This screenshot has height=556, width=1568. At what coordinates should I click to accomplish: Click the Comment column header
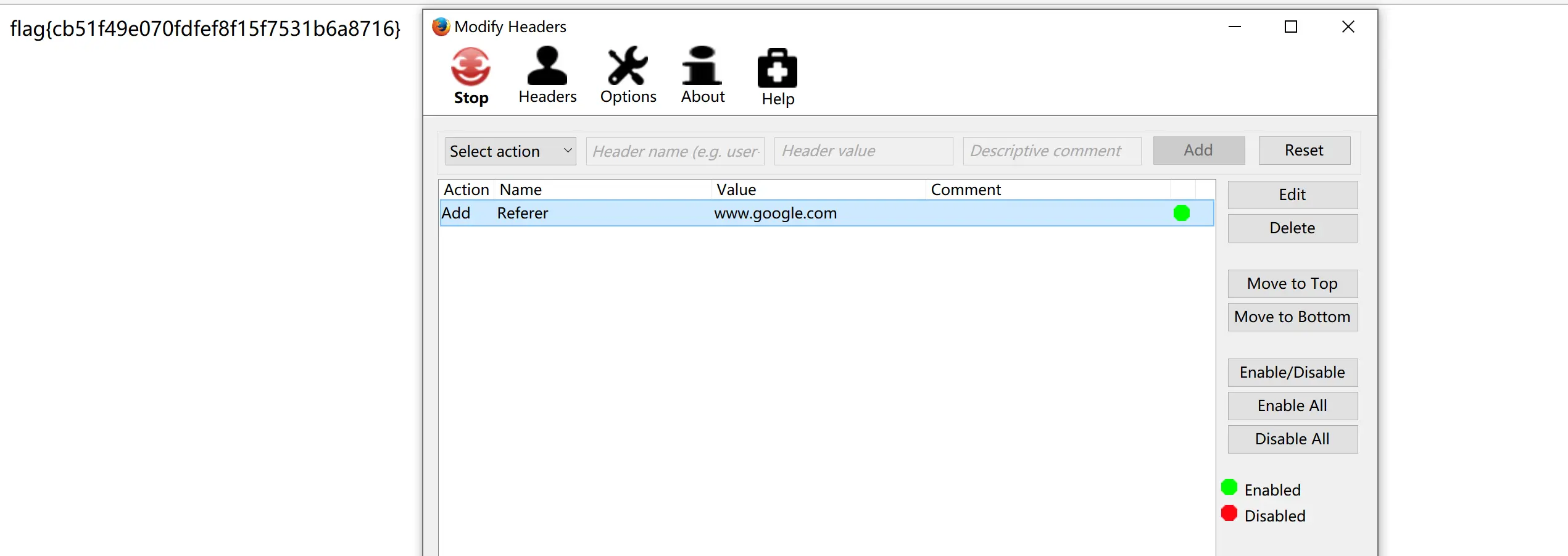[x=1047, y=189]
